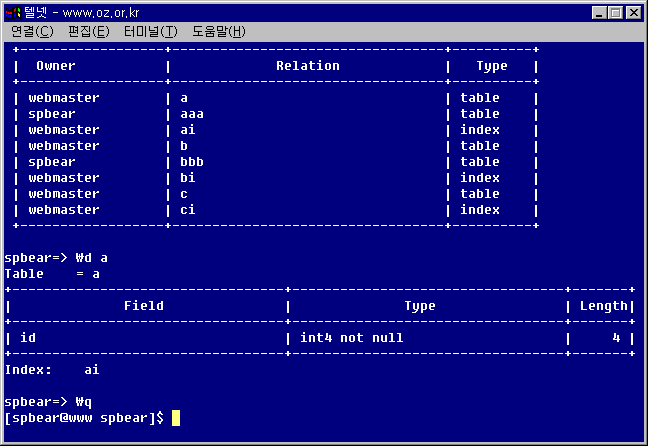Close the Telnet window
Image resolution: width=648 pixels, height=446 pixels.
tap(633, 12)
